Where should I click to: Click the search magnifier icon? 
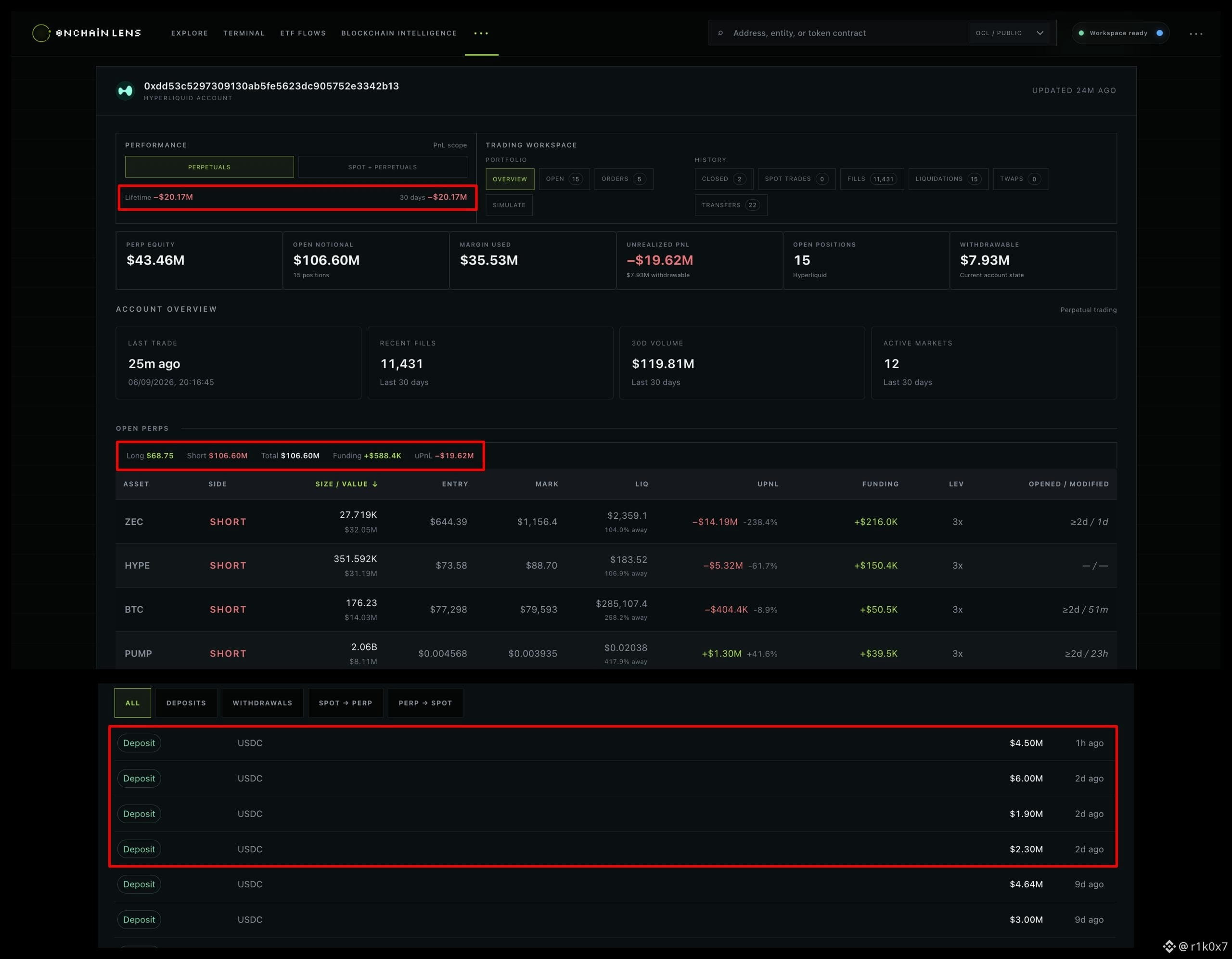(720, 33)
